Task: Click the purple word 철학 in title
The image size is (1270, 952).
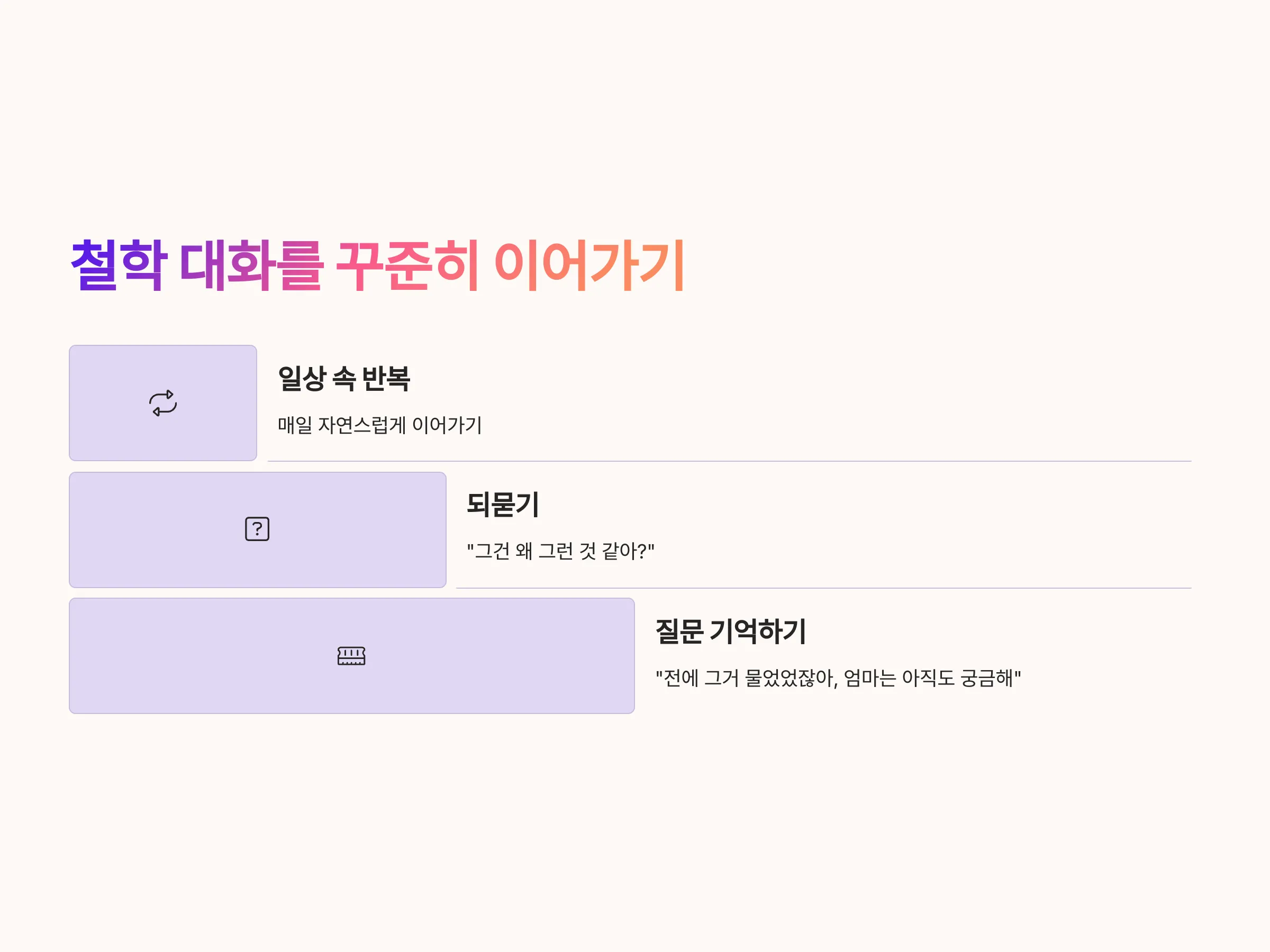Action: click(x=119, y=265)
